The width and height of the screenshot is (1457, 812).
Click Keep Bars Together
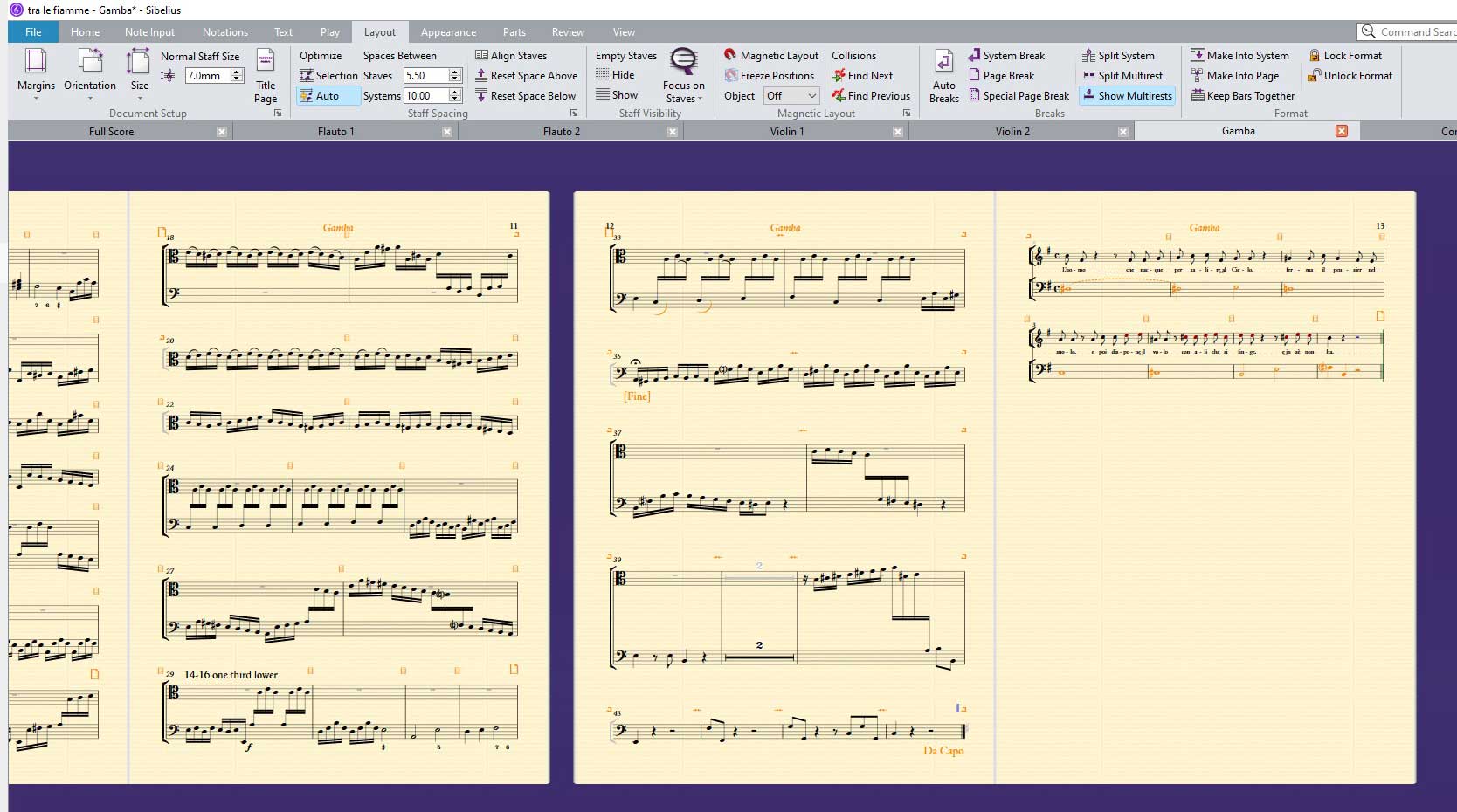click(x=1243, y=96)
